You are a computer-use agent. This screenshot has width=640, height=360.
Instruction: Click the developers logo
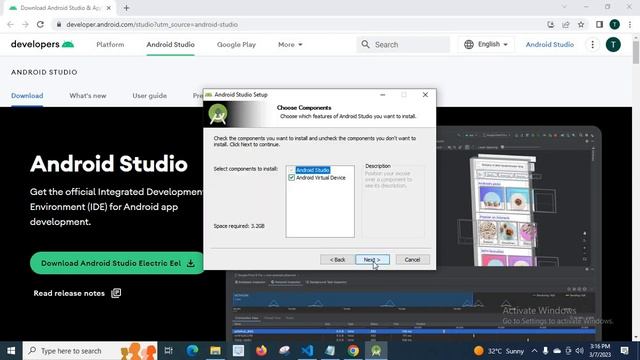click(x=42, y=44)
